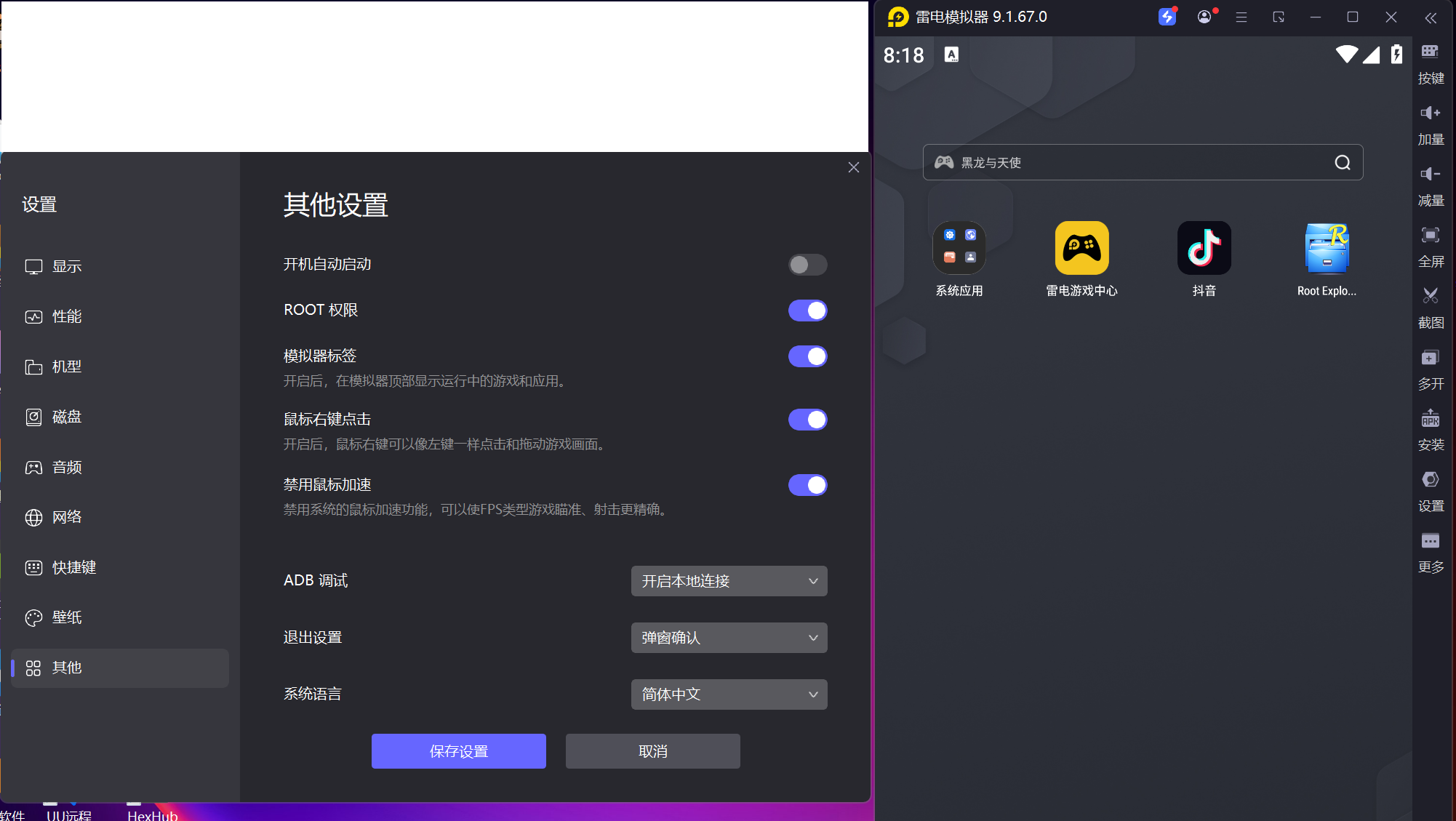Open 雷电游戏中心 game center icon

click(1081, 249)
